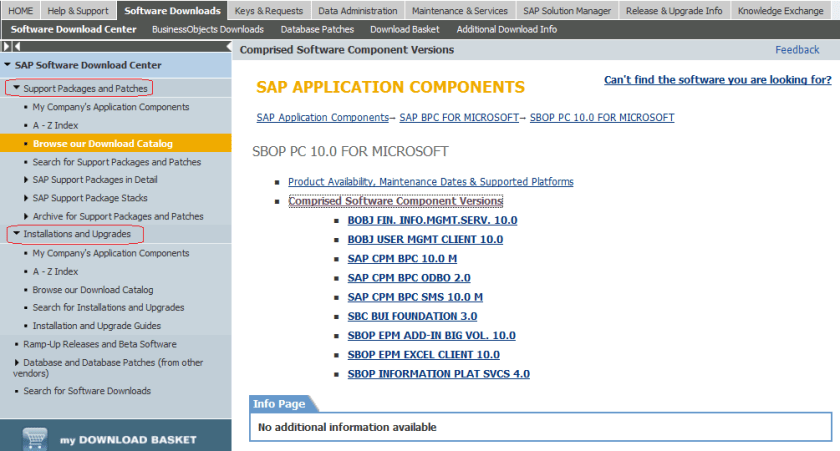This screenshot has width=840, height=451.
Task: Collapse Support Packages and Patches section
Action: [x=17, y=89]
